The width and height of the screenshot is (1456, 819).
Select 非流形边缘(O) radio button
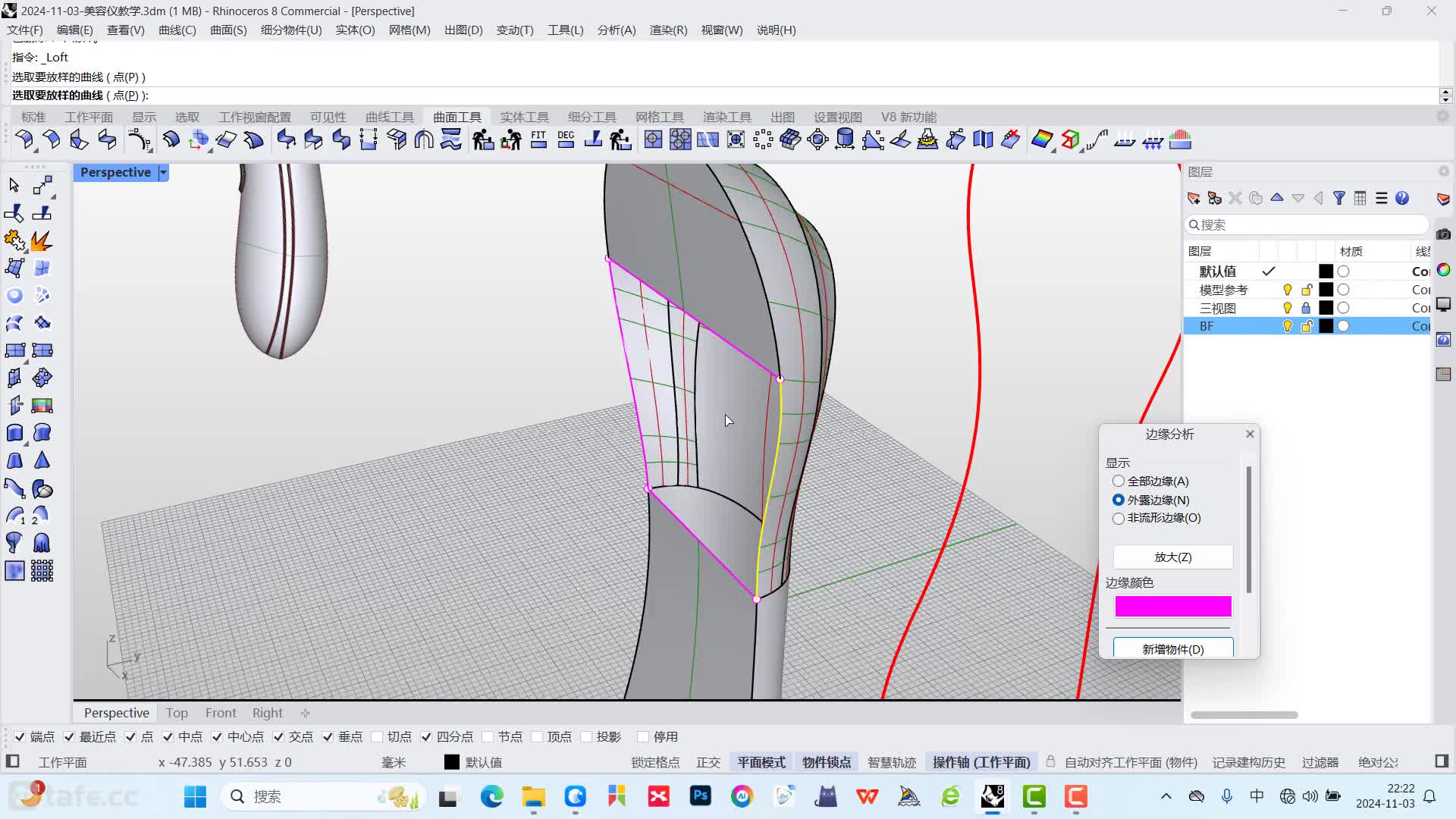pos(1118,518)
